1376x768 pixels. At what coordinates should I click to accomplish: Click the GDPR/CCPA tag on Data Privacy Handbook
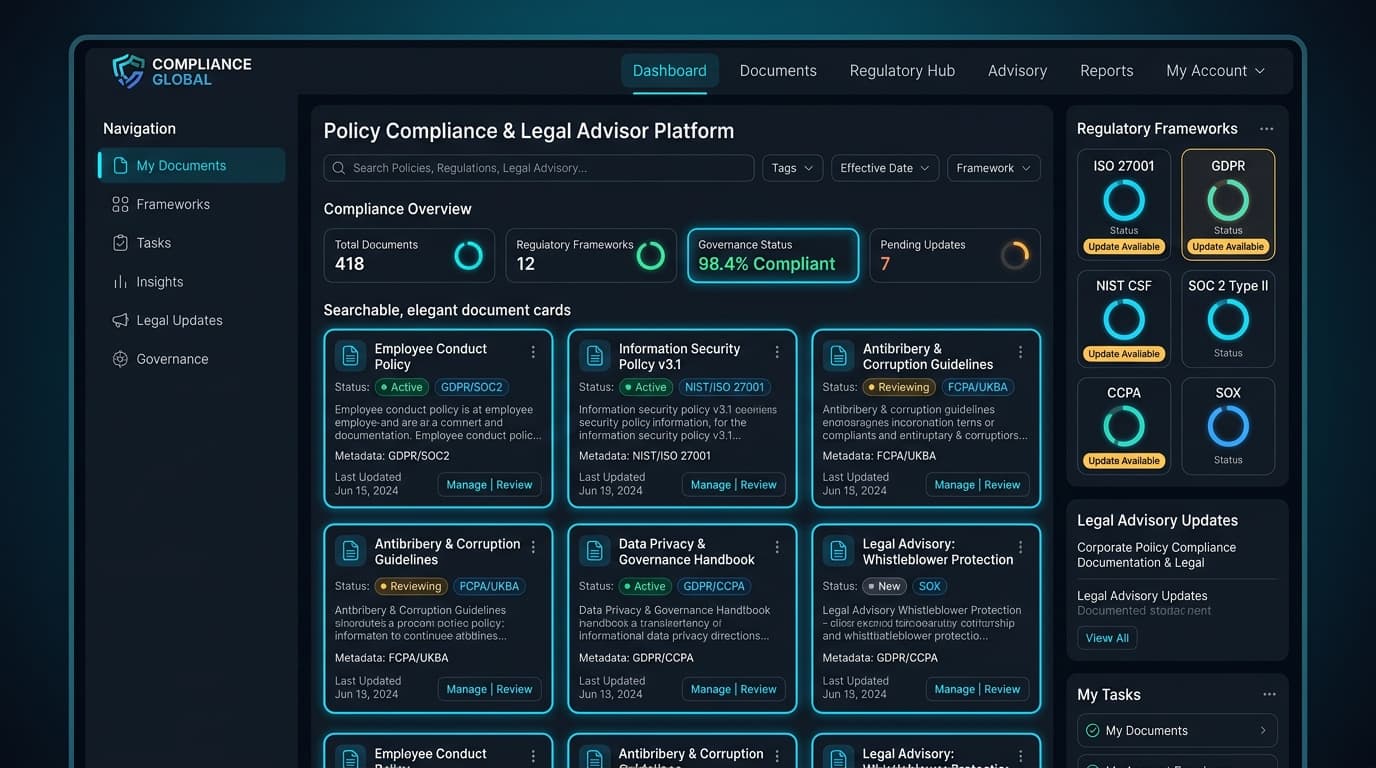tap(716, 586)
